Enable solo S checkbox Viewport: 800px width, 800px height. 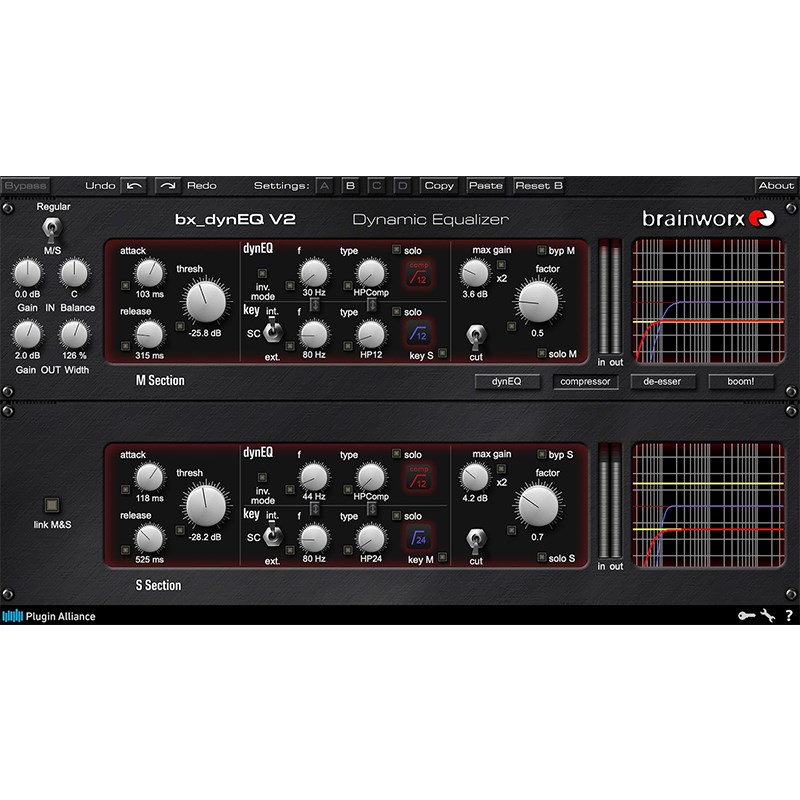point(543,558)
